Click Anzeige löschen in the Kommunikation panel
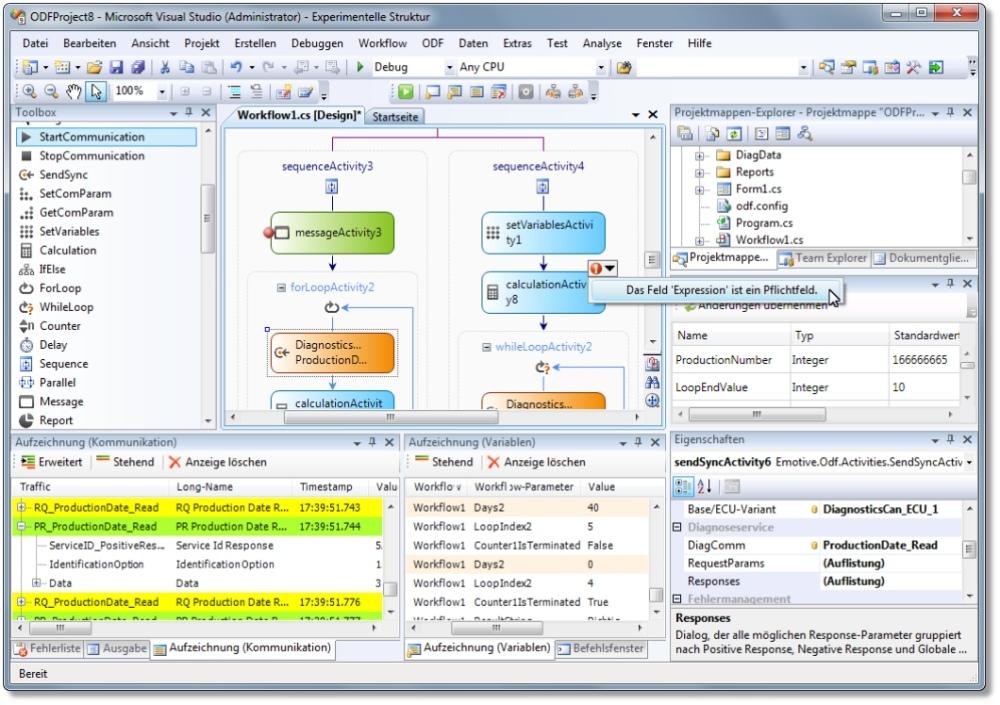This screenshot has width=1000, height=705. (x=218, y=463)
